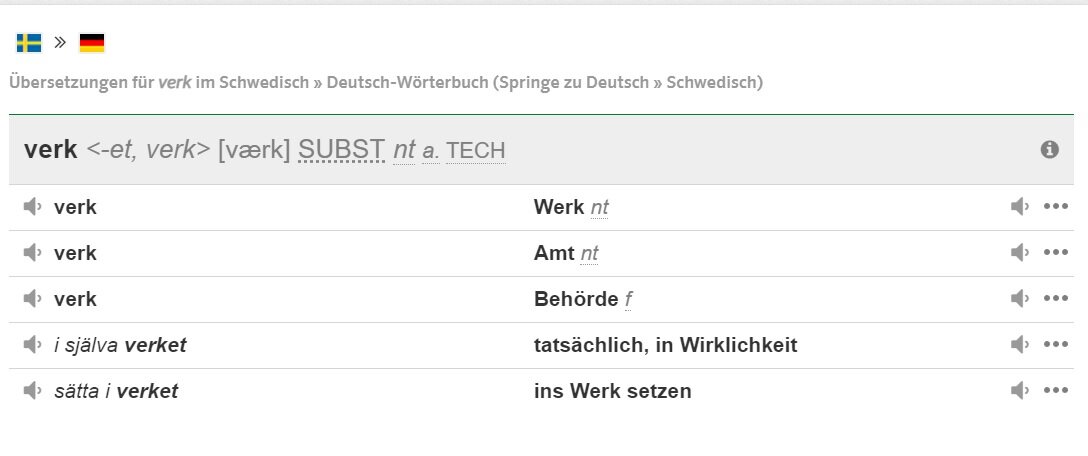Play audio for tatsächlich, in Wirklichkeit
The height and width of the screenshot is (456, 1088).
[x=1019, y=344]
